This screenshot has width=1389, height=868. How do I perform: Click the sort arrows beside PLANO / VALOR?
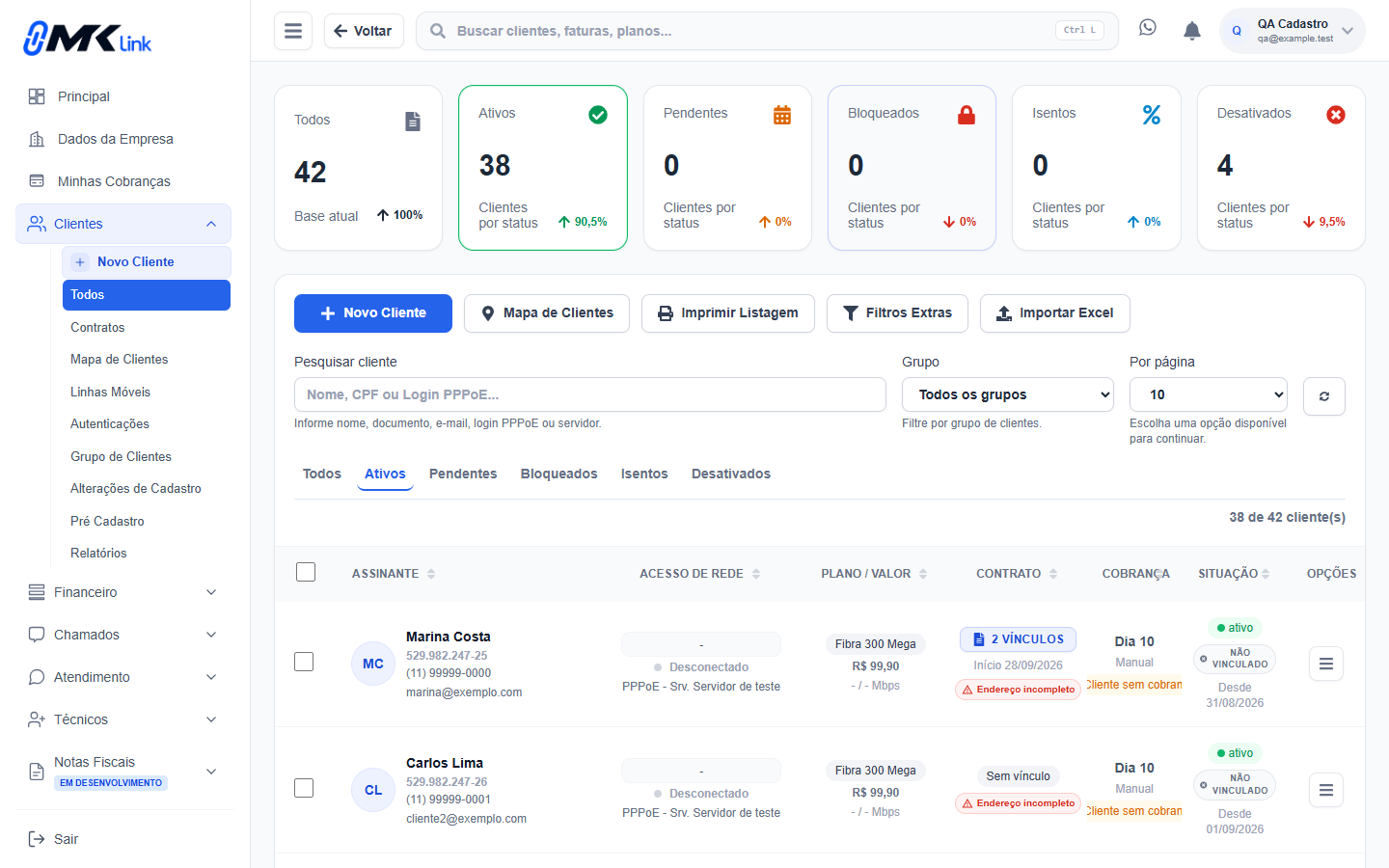pos(923,574)
